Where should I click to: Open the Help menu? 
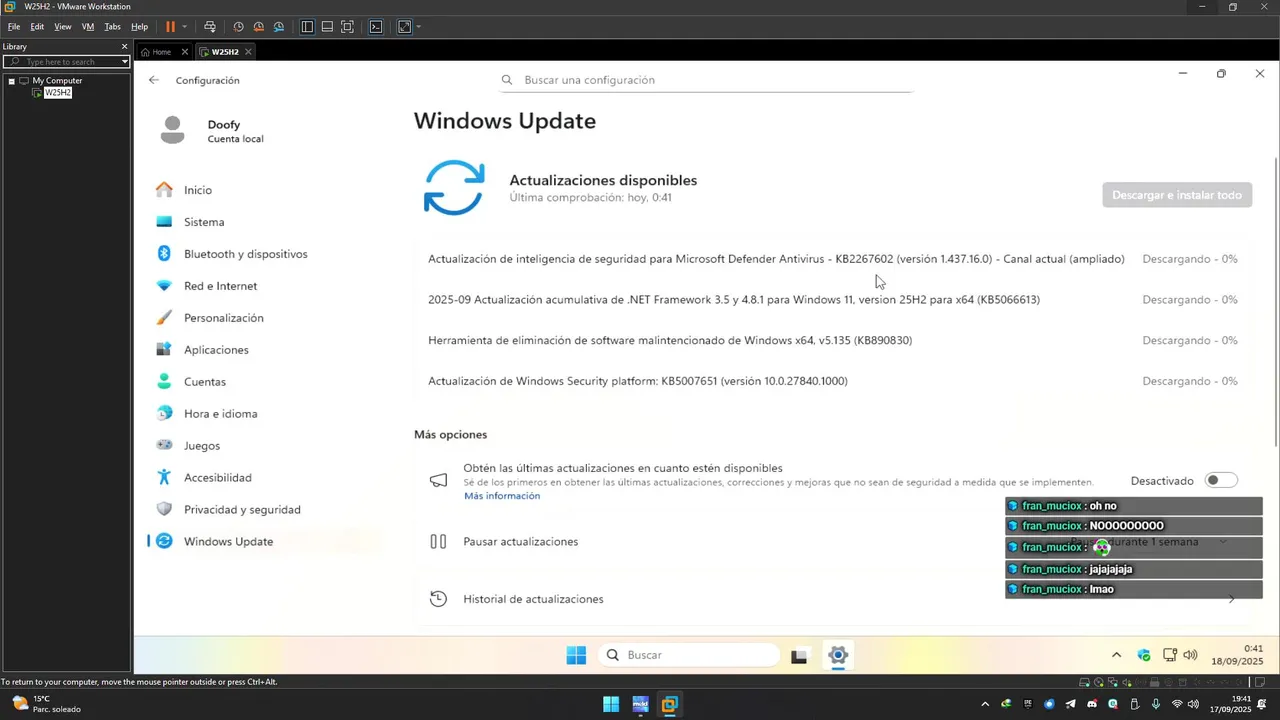[139, 27]
